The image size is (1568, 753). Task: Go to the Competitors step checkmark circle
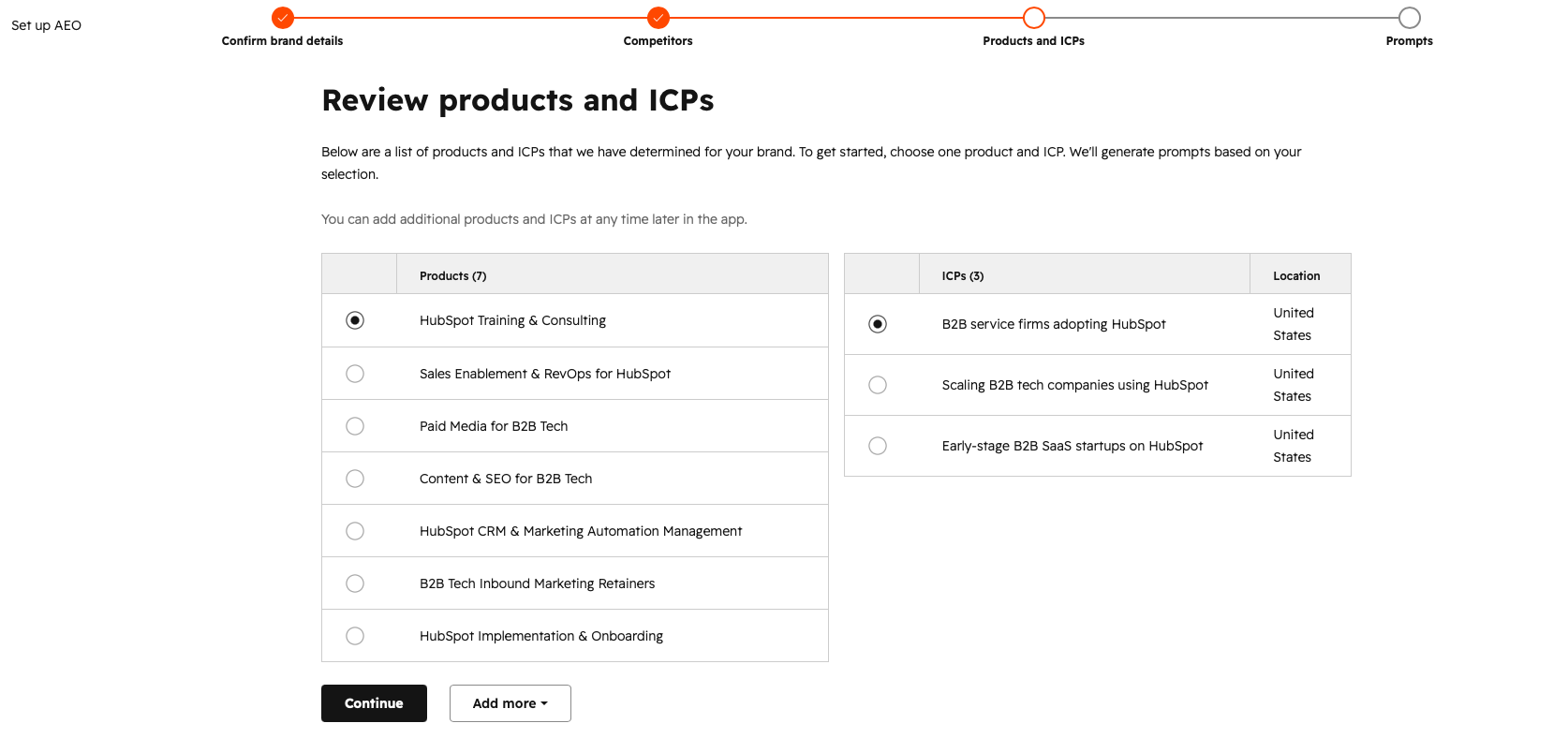[658, 18]
